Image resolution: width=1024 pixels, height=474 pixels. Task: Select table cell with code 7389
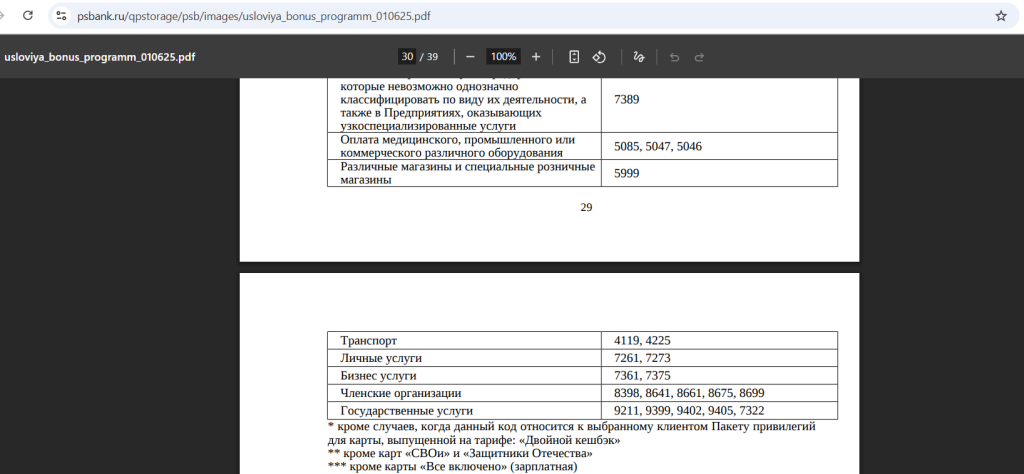coord(719,99)
